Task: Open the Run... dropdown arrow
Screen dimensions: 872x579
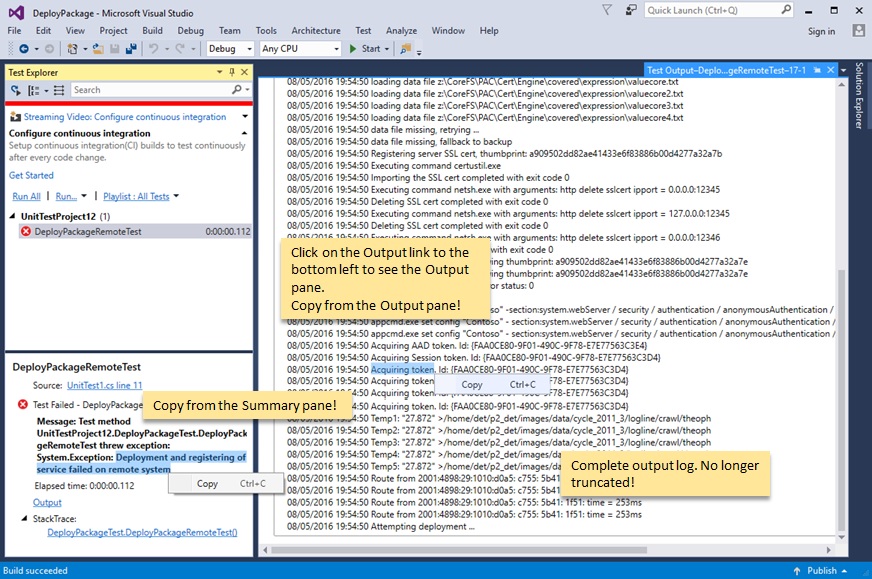Action: [84, 196]
